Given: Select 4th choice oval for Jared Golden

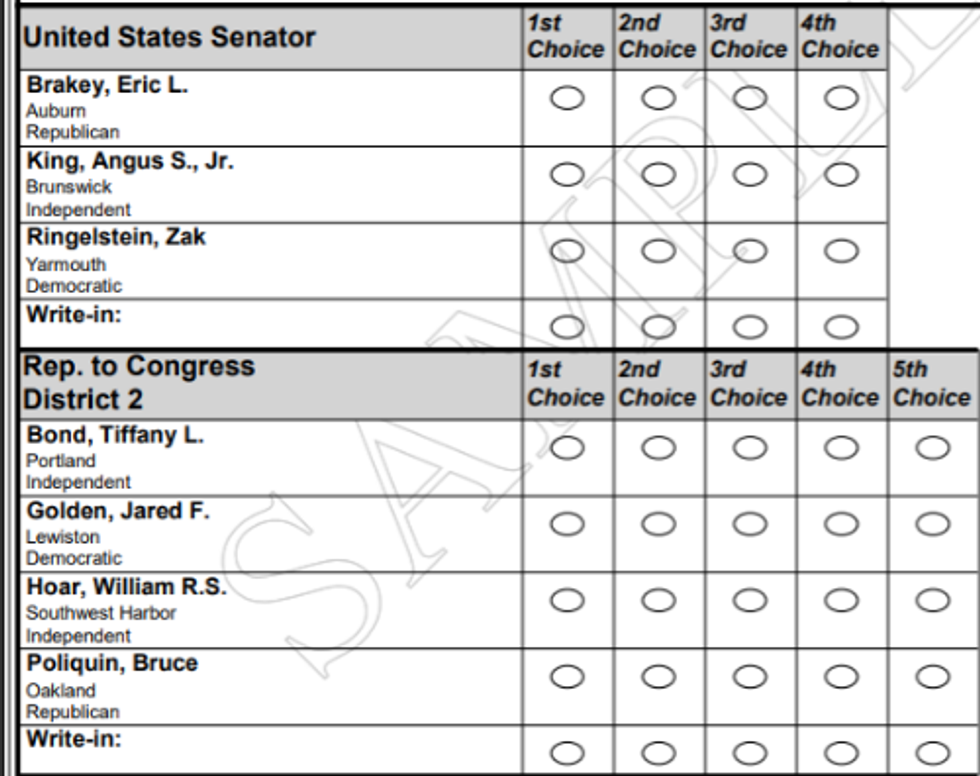Looking at the screenshot, I should point(841,523).
